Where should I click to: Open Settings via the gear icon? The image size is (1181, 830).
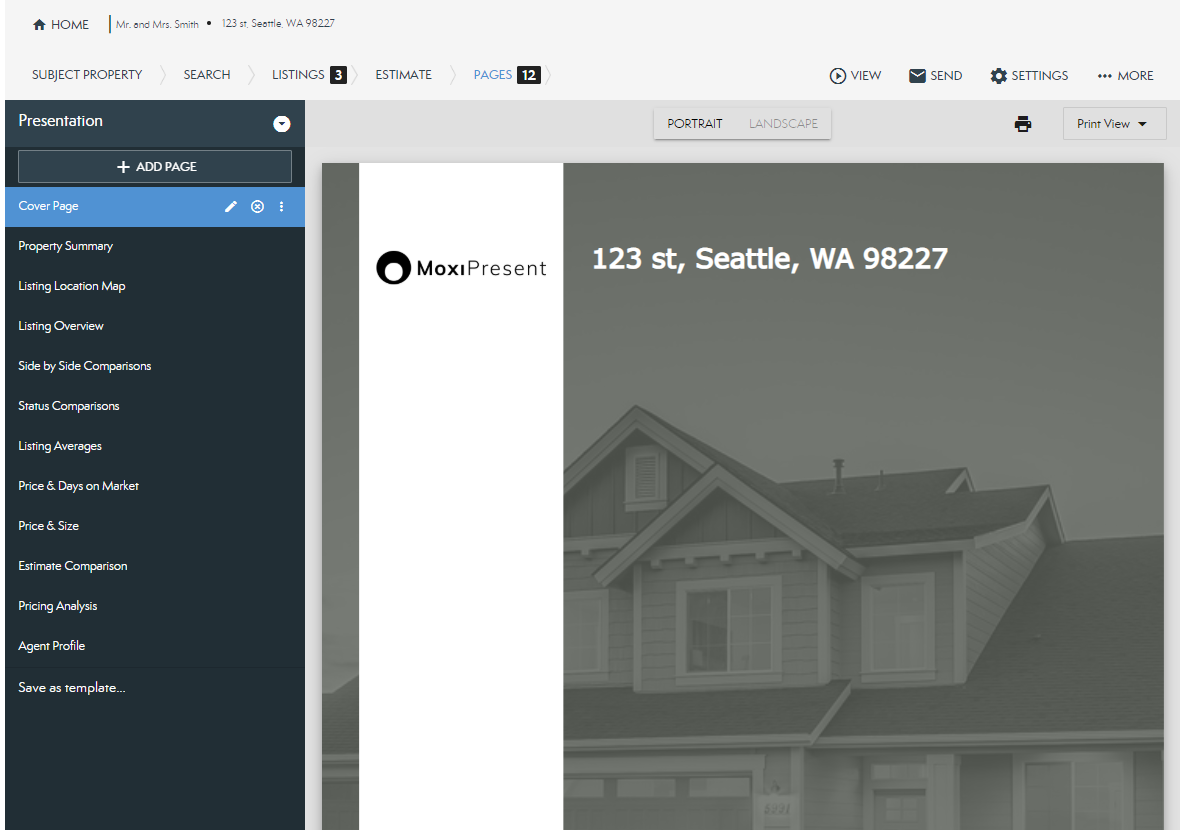coord(998,76)
